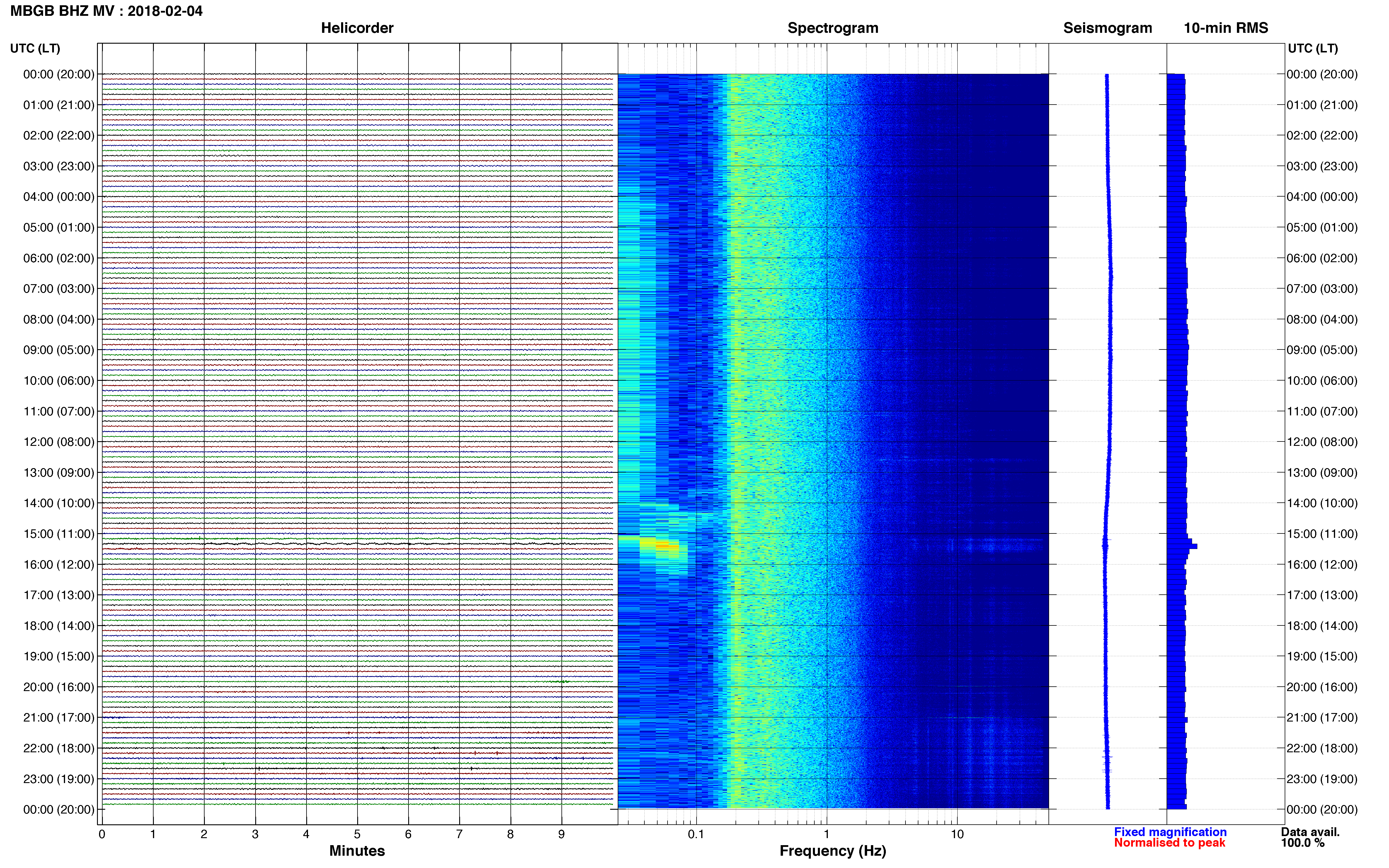Click the left '06:00 (02:00)' time label
This screenshot has height=868, width=1389.
(x=59, y=258)
